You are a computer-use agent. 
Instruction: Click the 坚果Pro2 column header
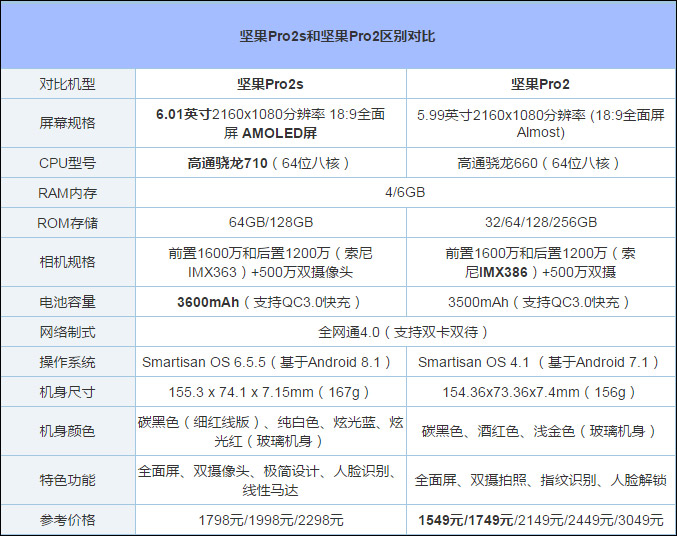(x=541, y=84)
